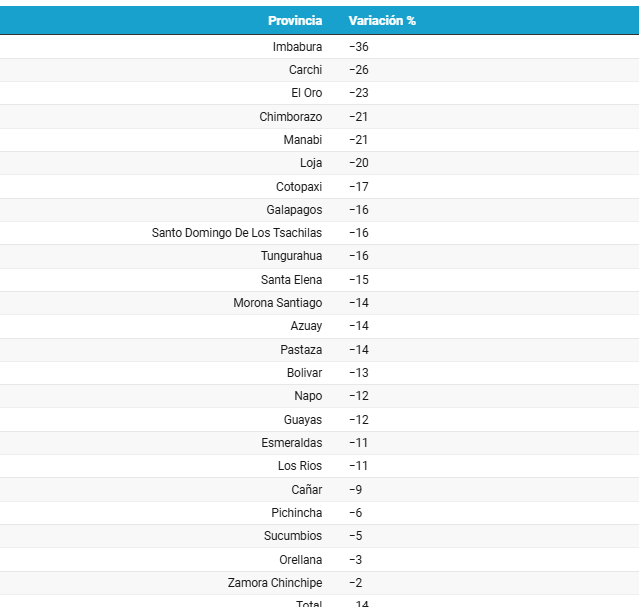Select the El Oro row
Screen dimensions: 640x607
306,93
